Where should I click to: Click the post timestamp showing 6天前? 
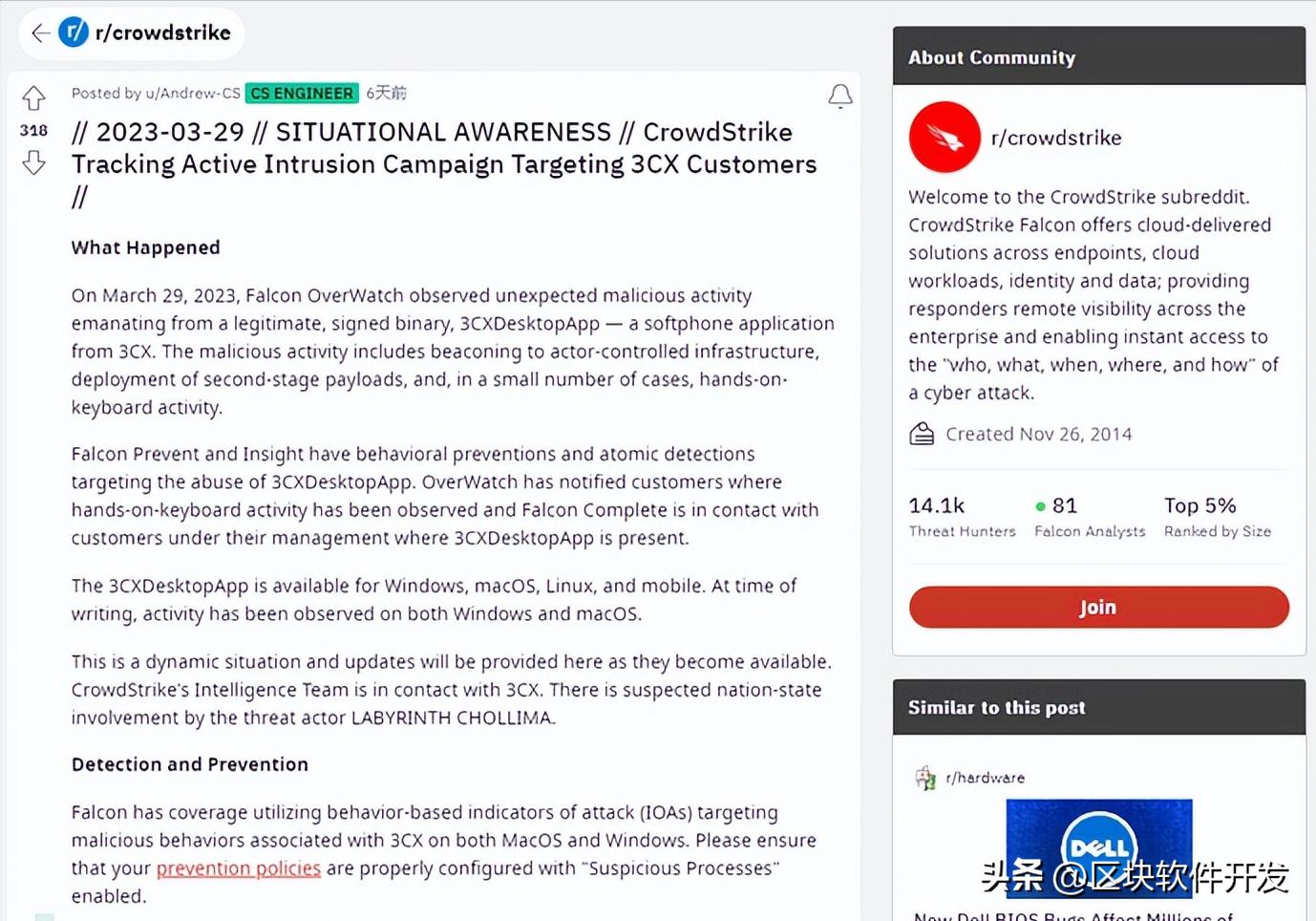(386, 93)
